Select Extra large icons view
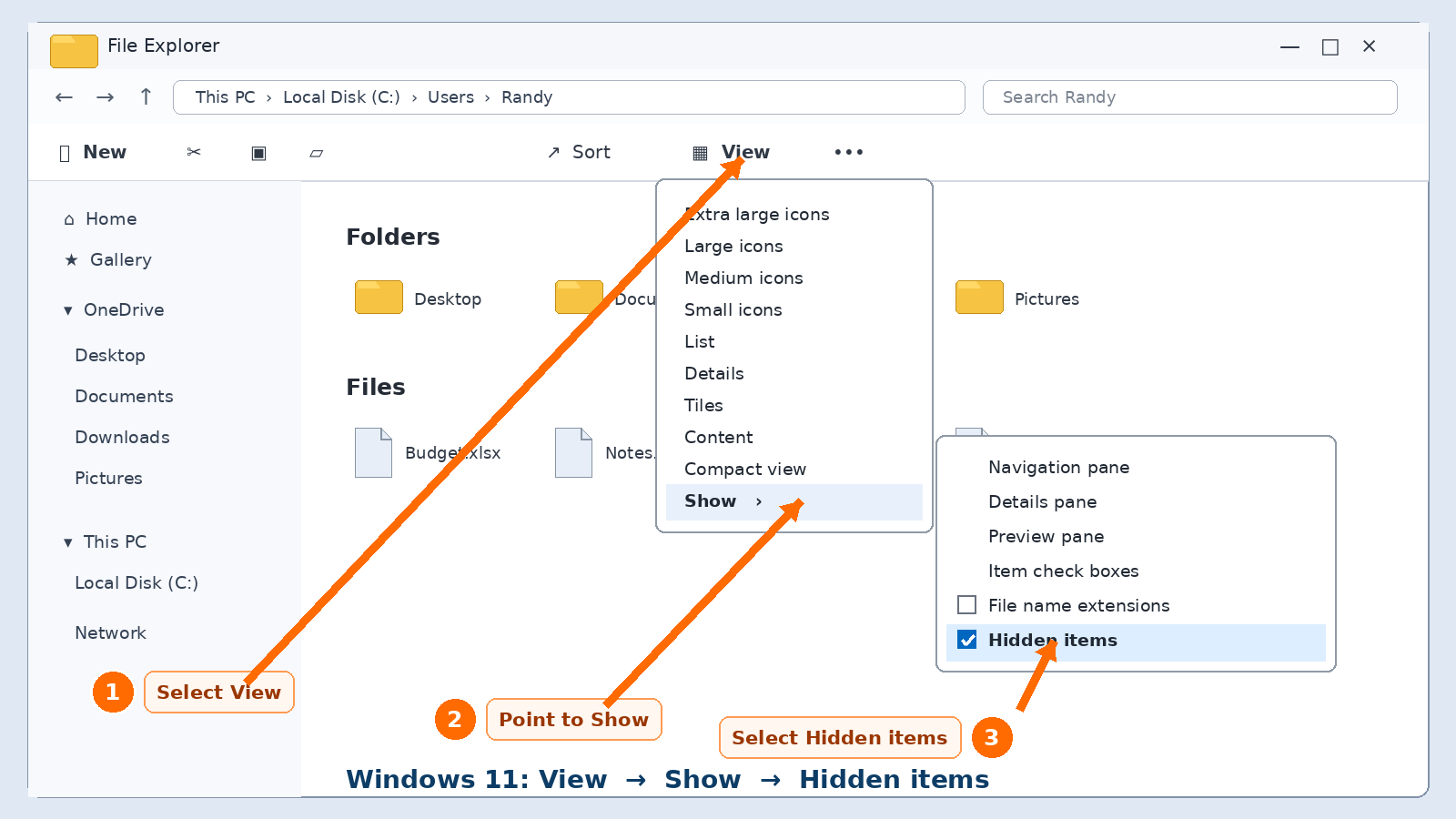 757,215
